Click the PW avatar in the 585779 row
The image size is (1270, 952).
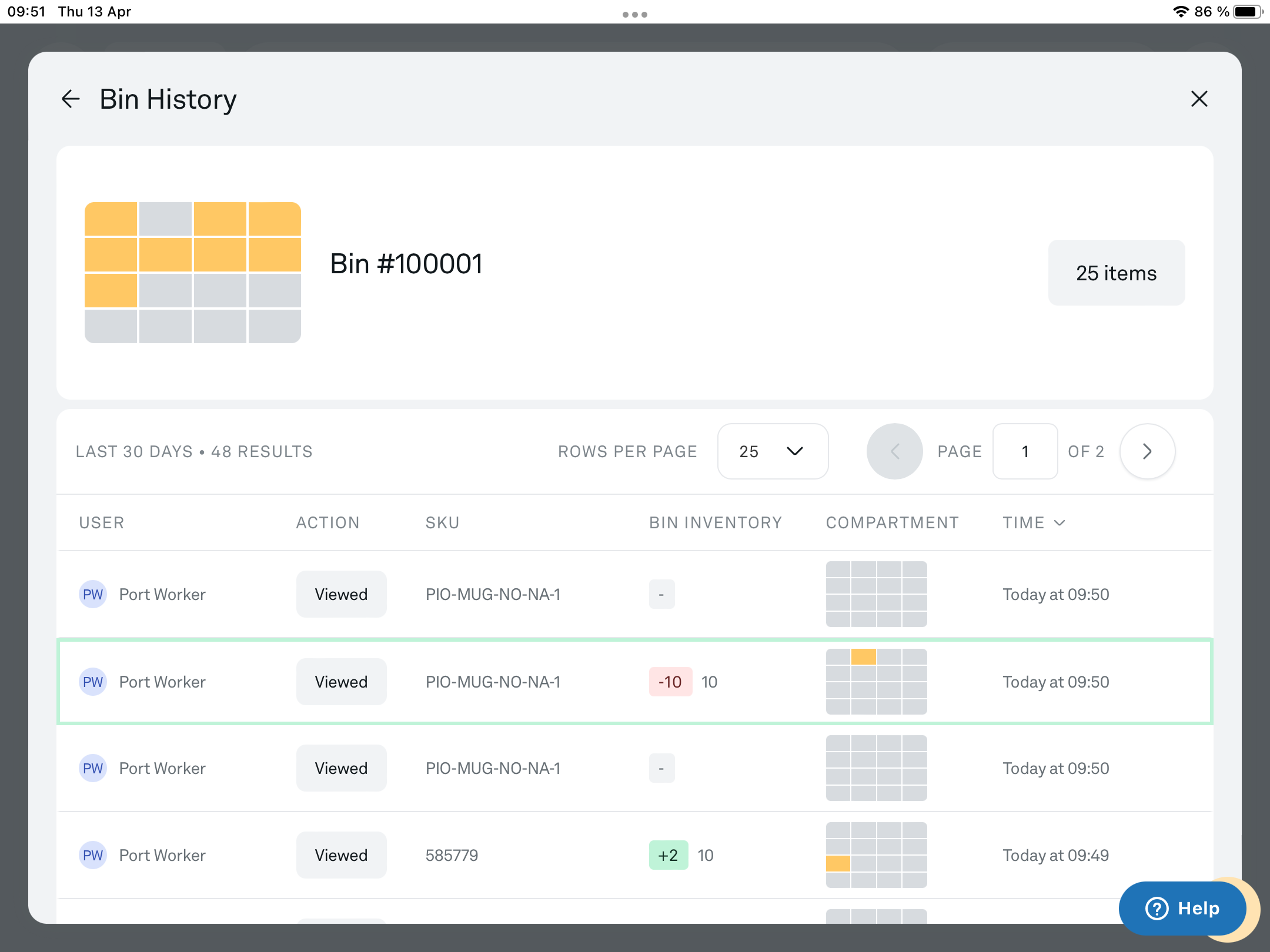[93, 855]
